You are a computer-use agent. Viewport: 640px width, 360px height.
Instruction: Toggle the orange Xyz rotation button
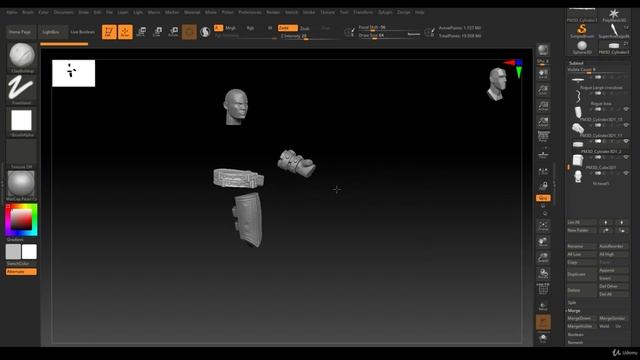click(543, 198)
